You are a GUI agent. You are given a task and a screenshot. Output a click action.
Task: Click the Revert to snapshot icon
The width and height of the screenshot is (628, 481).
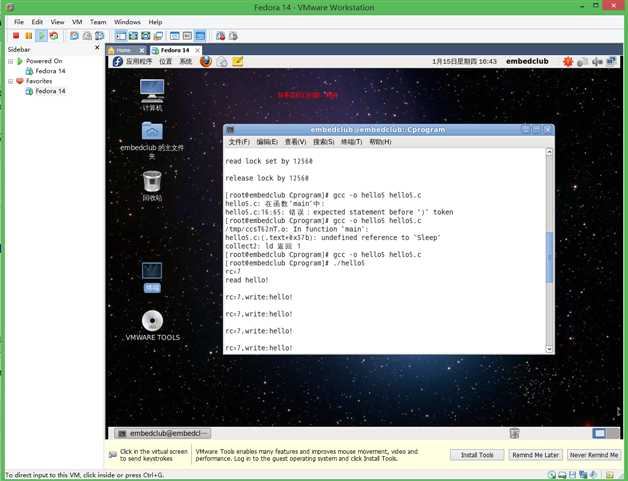pos(87,36)
